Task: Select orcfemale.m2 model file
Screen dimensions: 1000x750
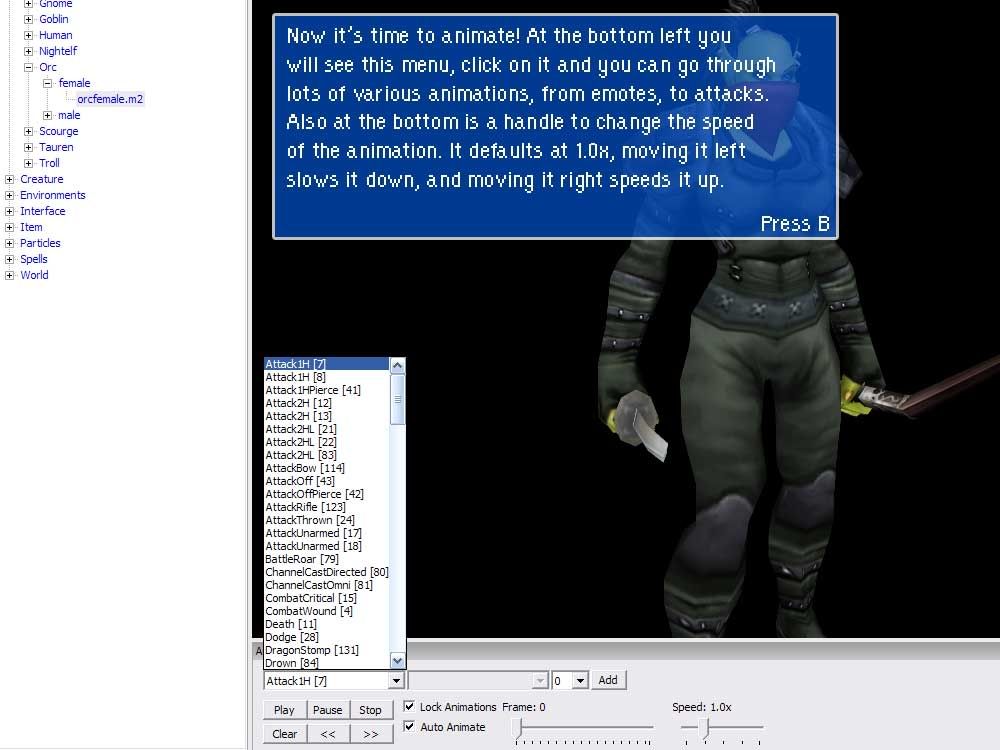Action: click(110, 99)
